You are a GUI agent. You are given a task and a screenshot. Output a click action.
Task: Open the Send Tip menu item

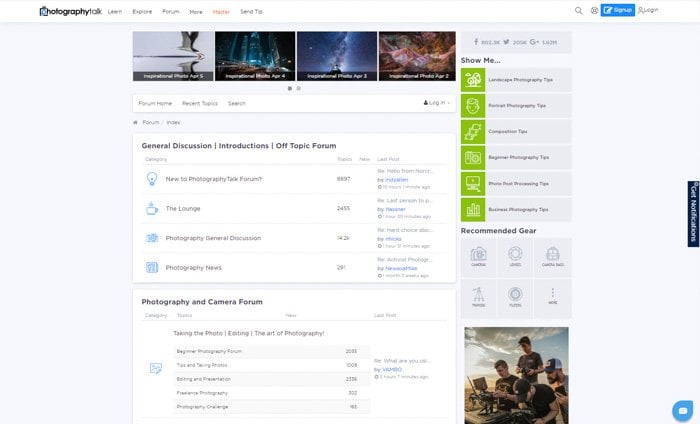251,12
